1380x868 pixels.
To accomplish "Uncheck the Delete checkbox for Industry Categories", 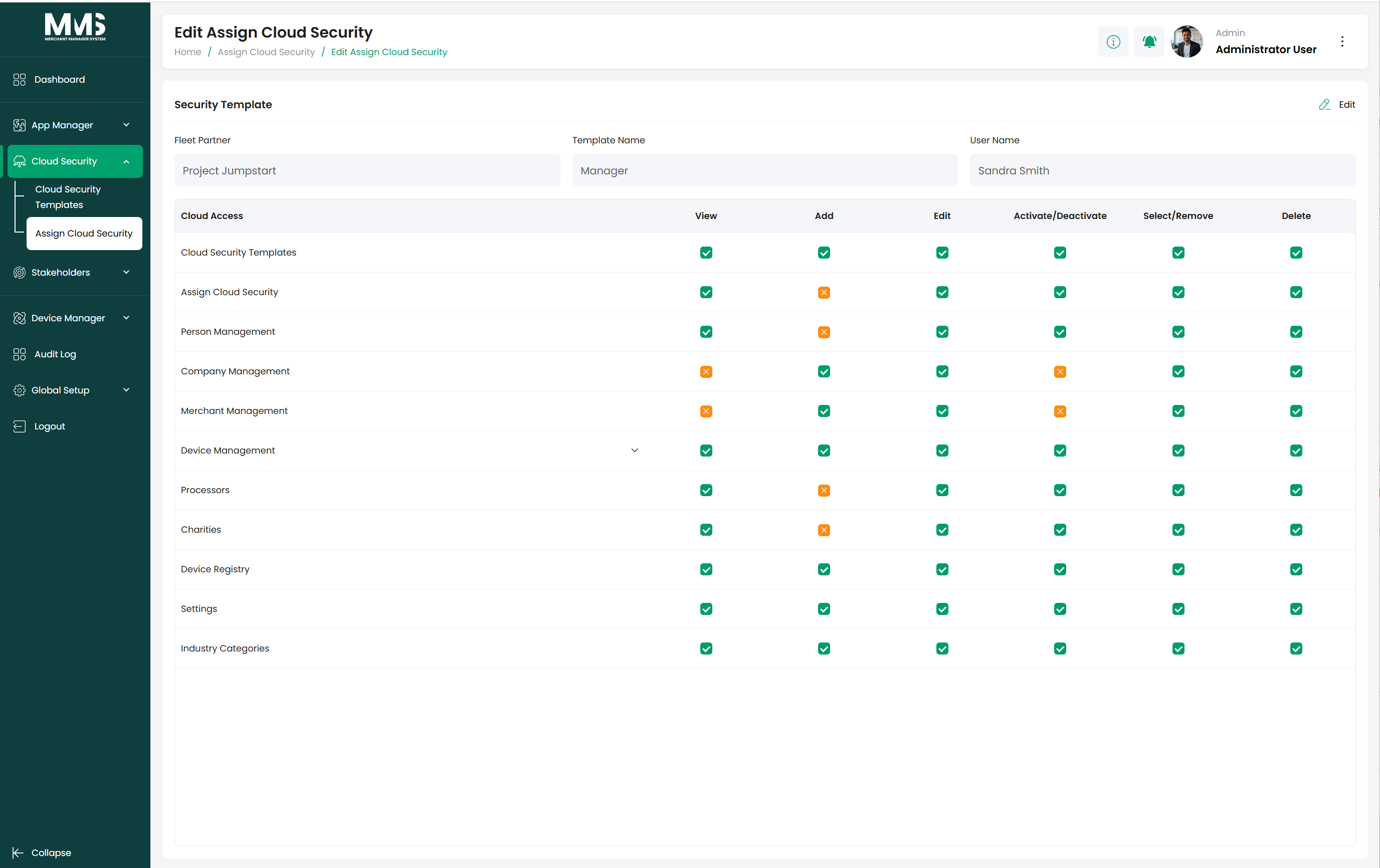I will (x=1296, y=648).
